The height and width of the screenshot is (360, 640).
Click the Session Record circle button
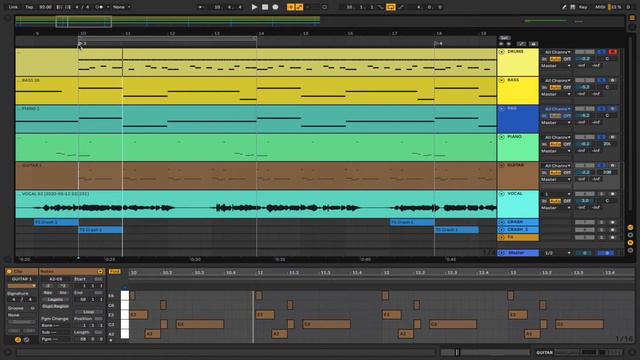tap(324, 7)
